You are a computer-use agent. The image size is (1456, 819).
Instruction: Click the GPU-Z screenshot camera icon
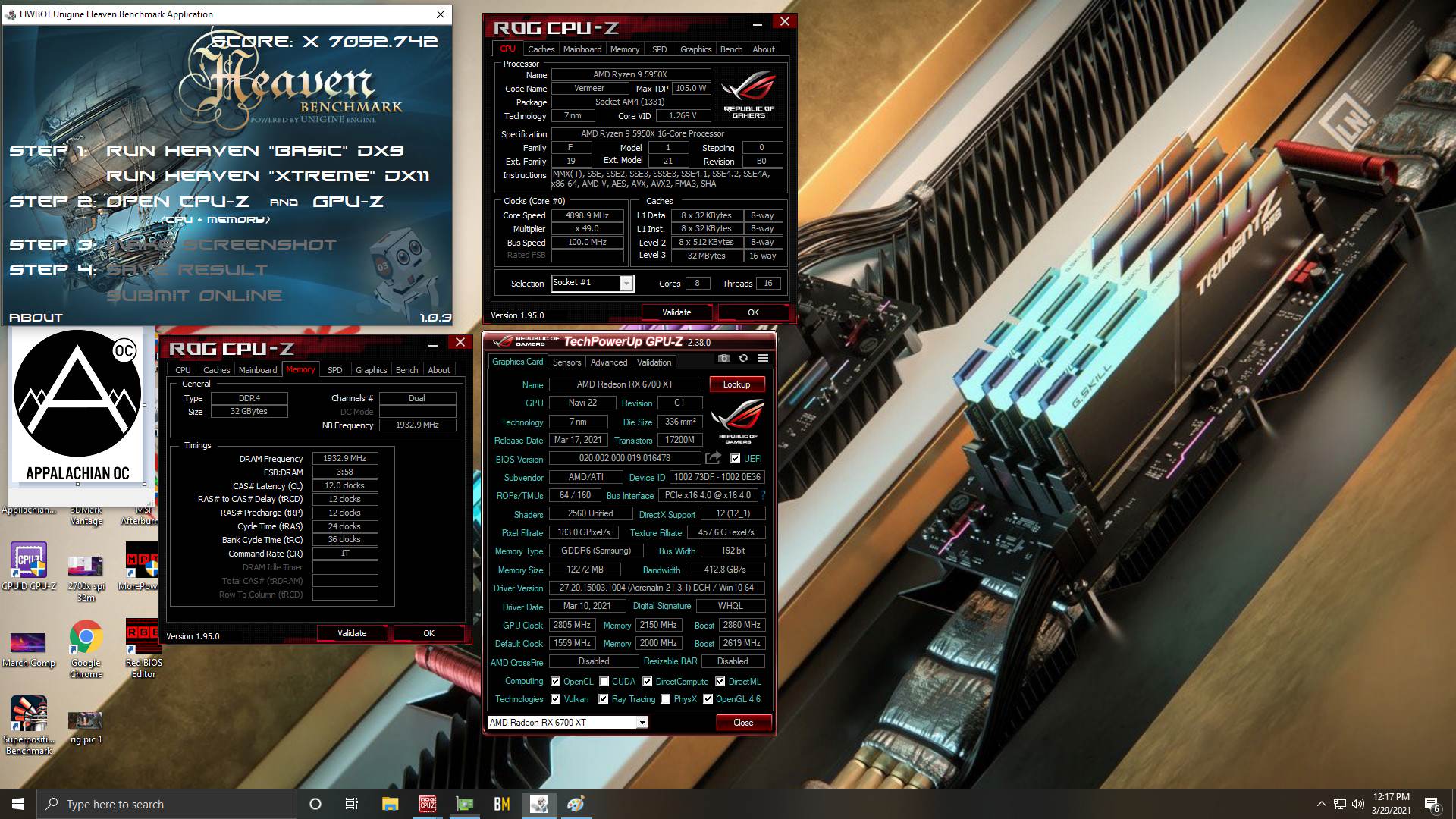pos(724,358)
